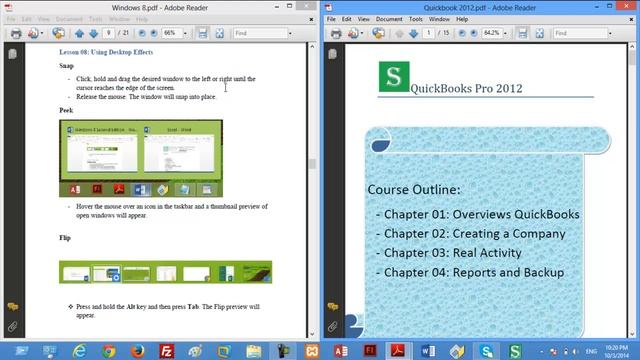Open dropdown arrow beside export icon, Quickbook 2012.pdf
The image size is (640, 360).
click(362, 33)
